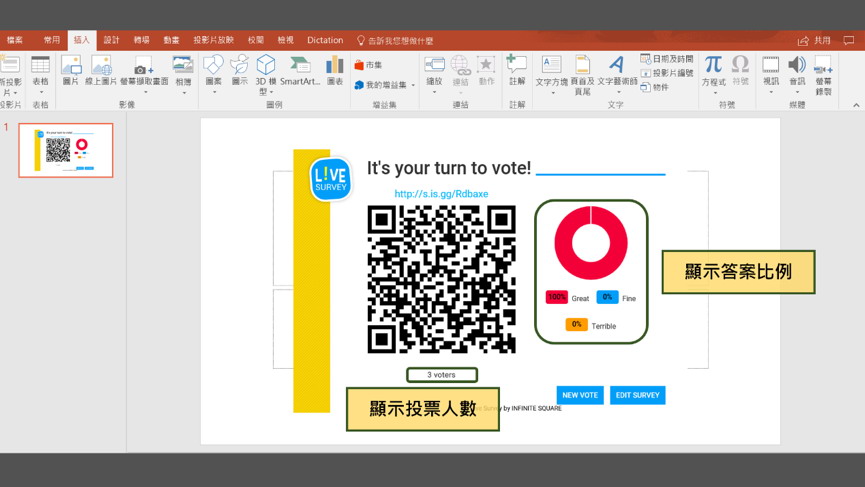This screenshot has height=487, width=865.
Task: Click the Tell Me (告訴我您想做什麼) box
Action: coord(395,40)
